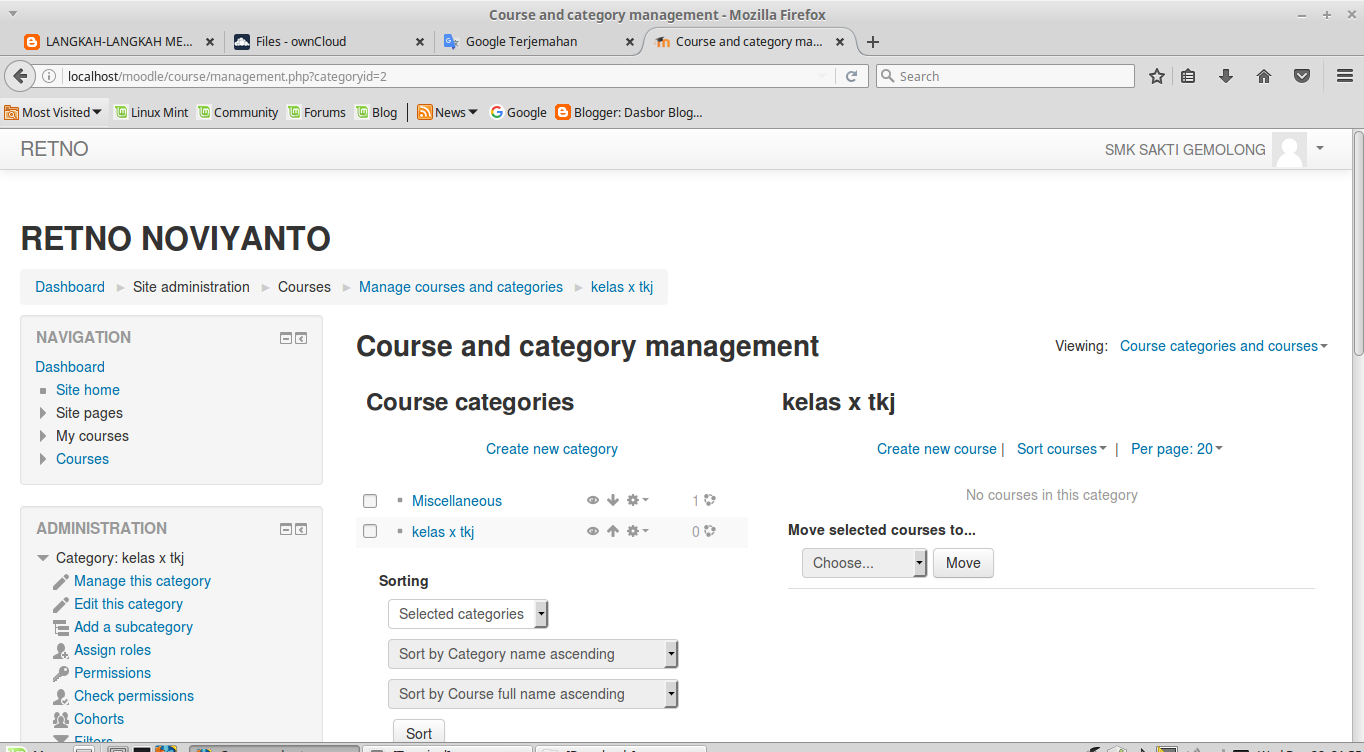Open the Firefox downloads arrow
This screenshot has width=1364, height=752.
1226,76
